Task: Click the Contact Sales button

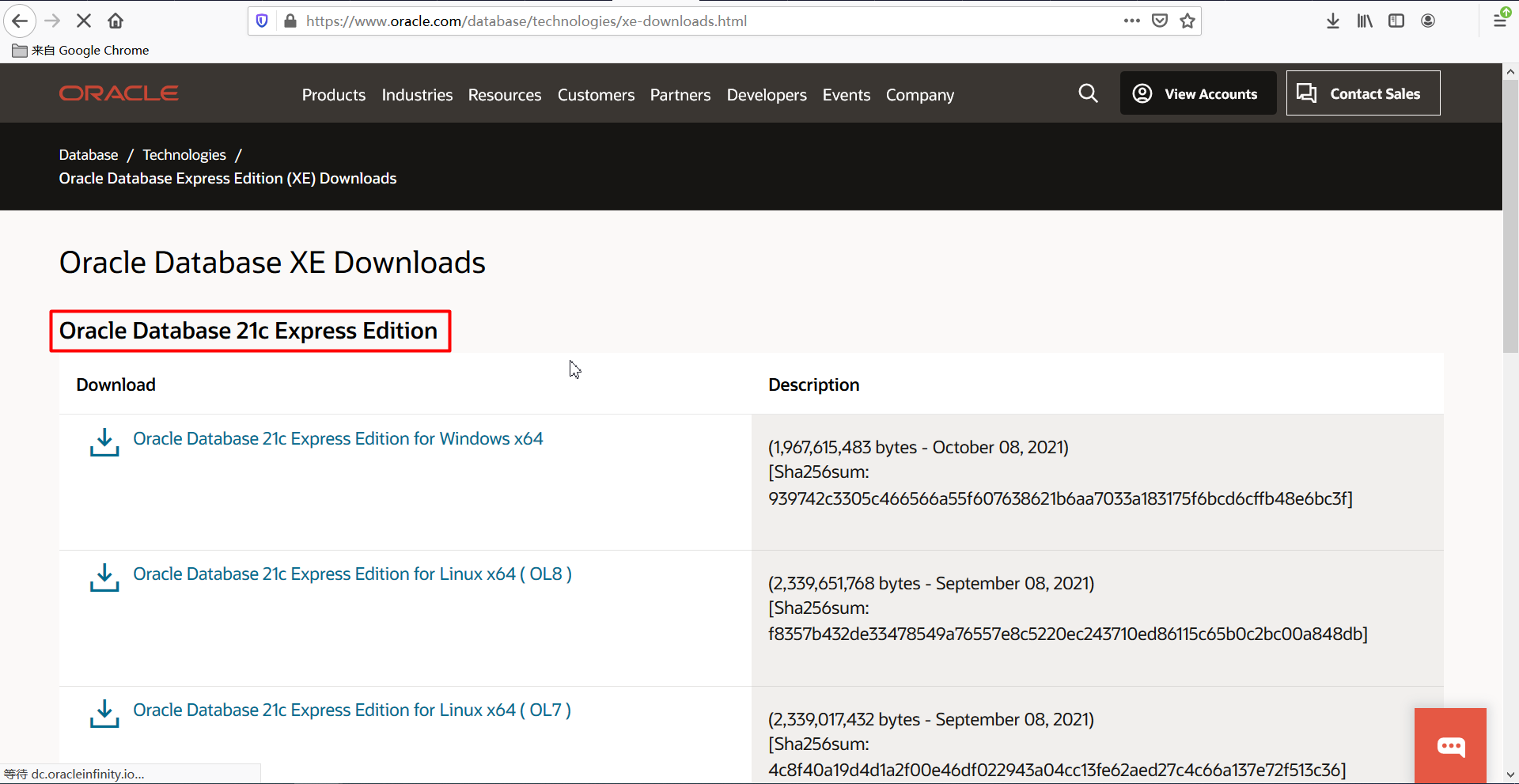Action: [x=1363, y=93]
